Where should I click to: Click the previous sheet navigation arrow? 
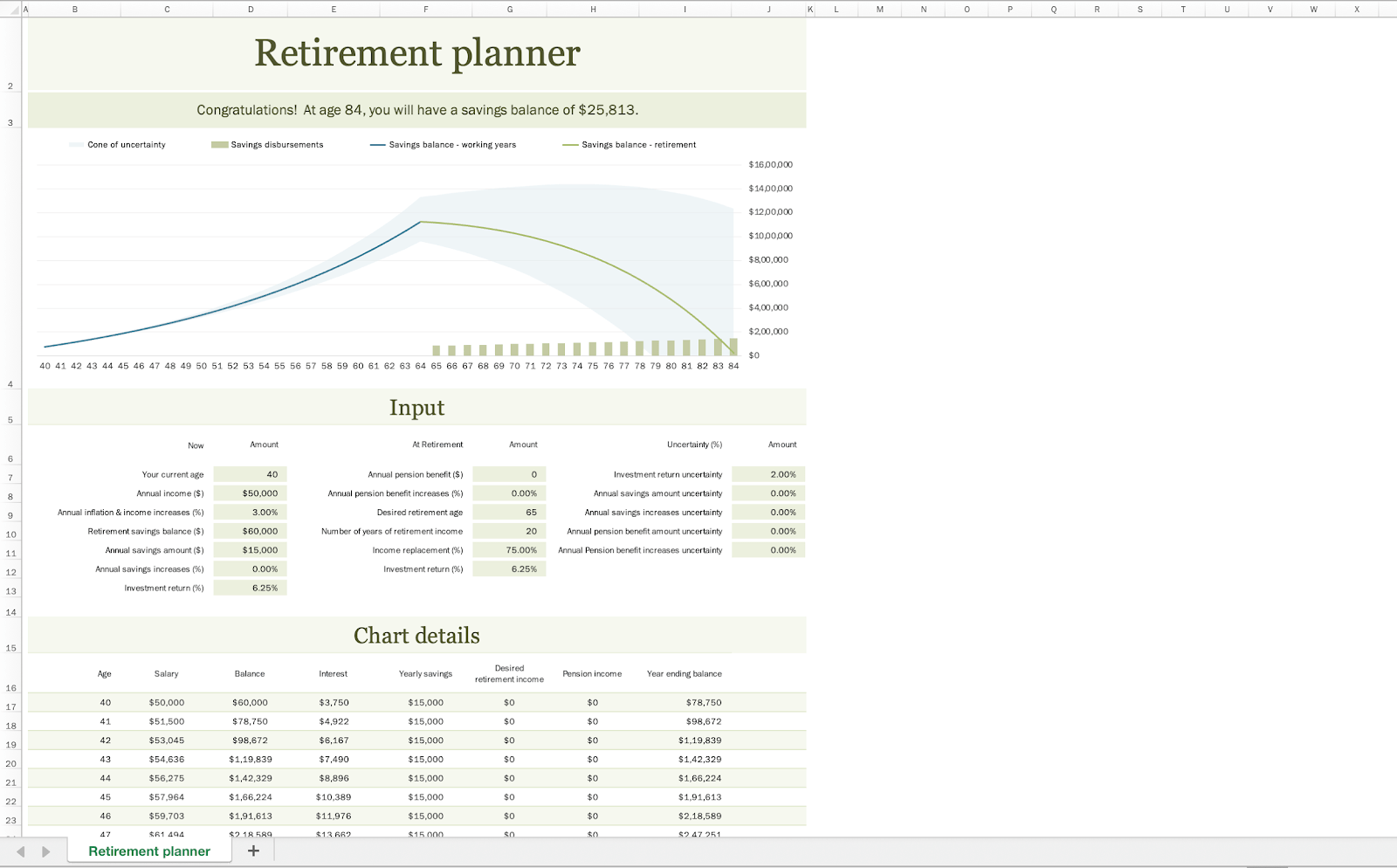(x=20, y=851)
